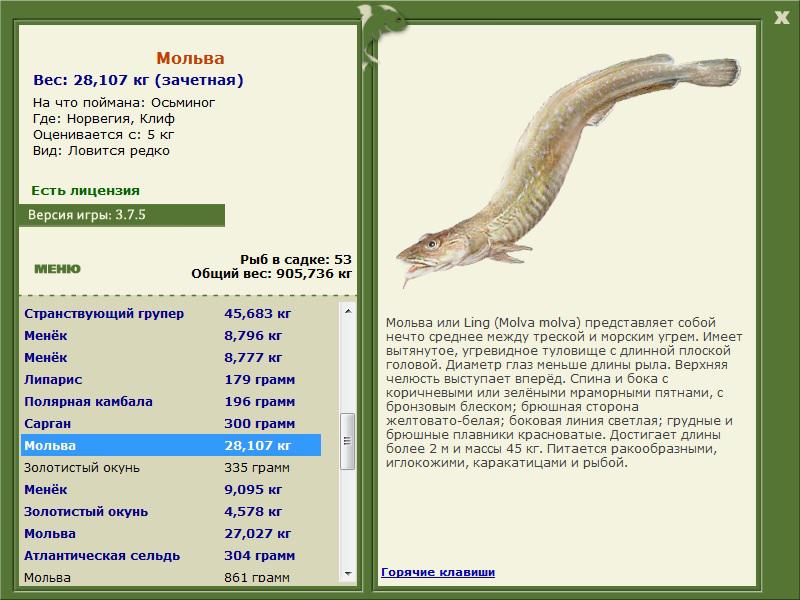The width and height of the screenshot is (800, 600).
Task: Click the Где: Норвегия, Клиф line
Action: coord(104,119)
